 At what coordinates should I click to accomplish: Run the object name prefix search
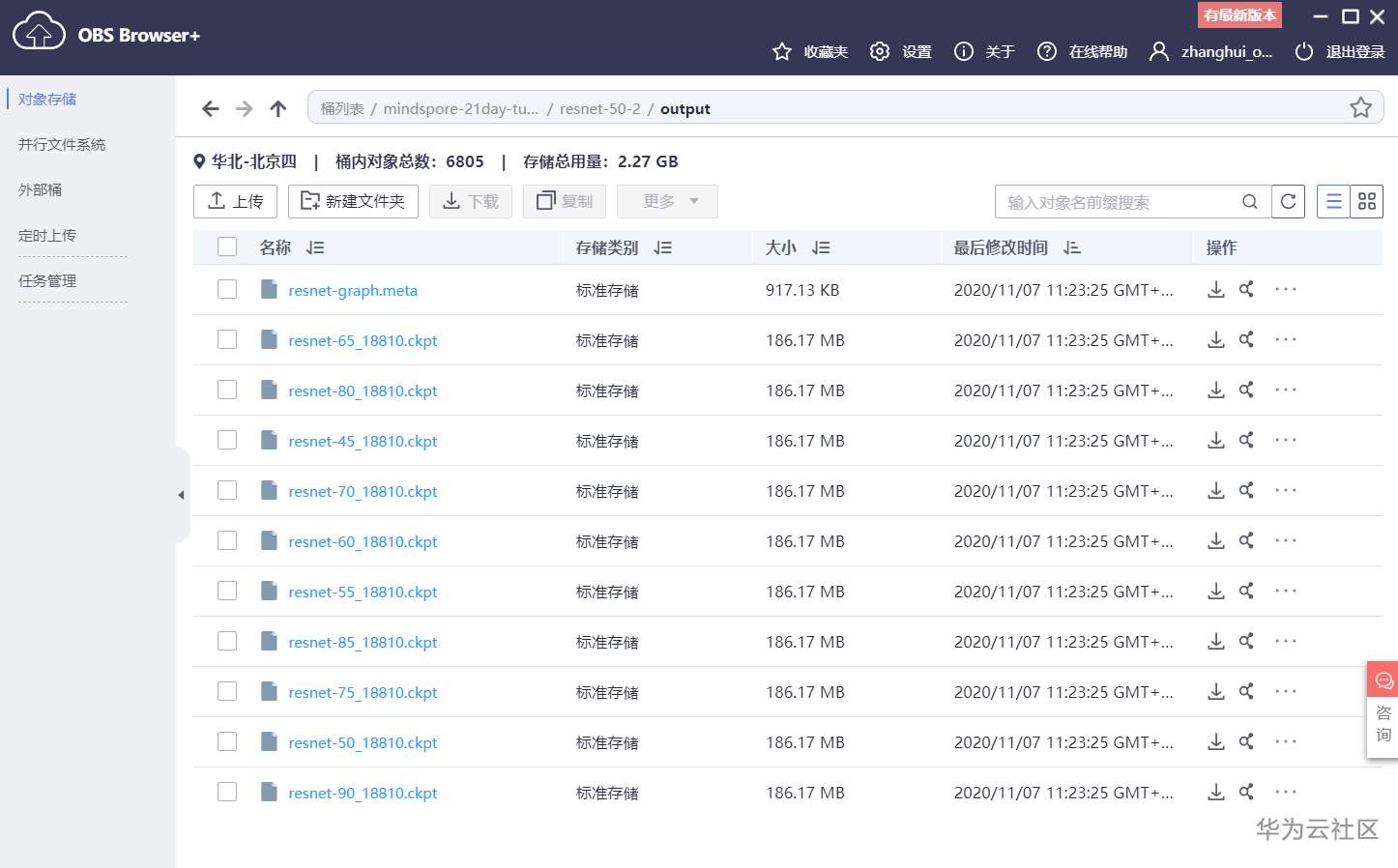1250,202
